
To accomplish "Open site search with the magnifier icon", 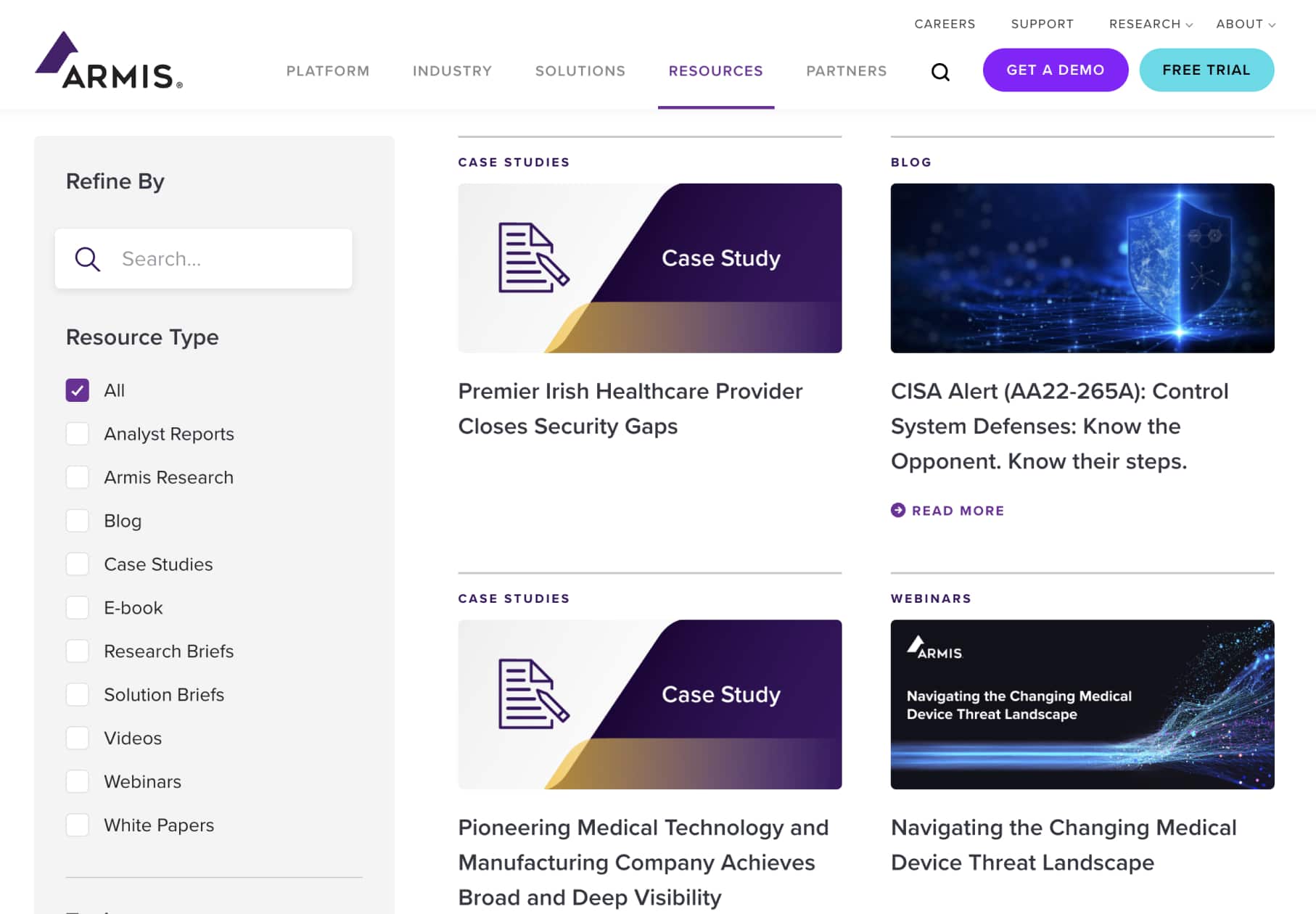I will coord(940,72).
